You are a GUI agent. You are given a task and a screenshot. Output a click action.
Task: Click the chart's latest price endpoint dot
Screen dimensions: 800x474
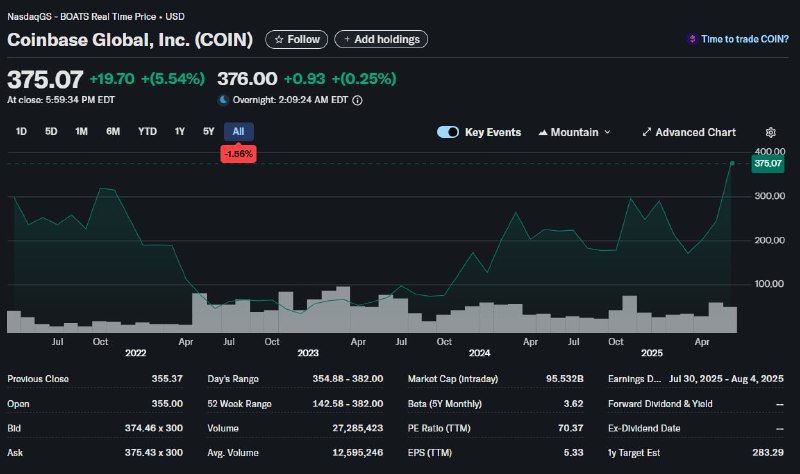click(x=732, y=163)
